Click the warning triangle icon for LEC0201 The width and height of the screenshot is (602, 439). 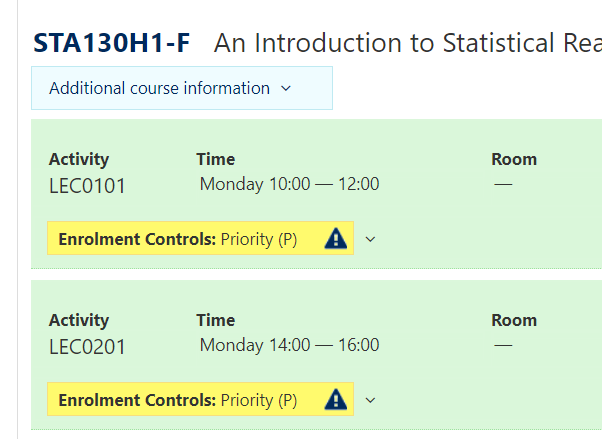[x=336, y=399]
